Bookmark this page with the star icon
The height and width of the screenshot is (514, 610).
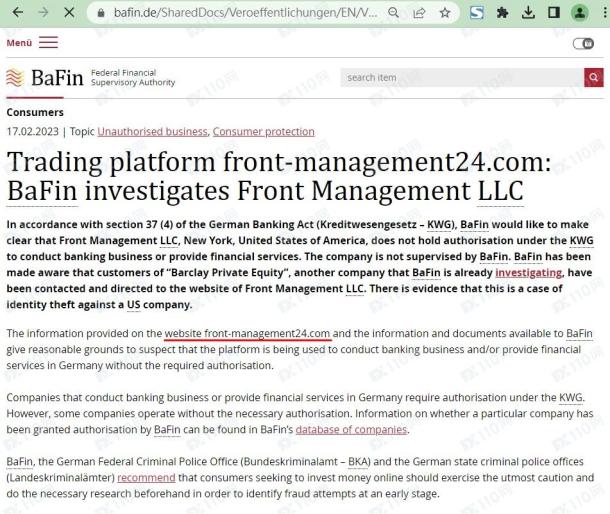445,13
